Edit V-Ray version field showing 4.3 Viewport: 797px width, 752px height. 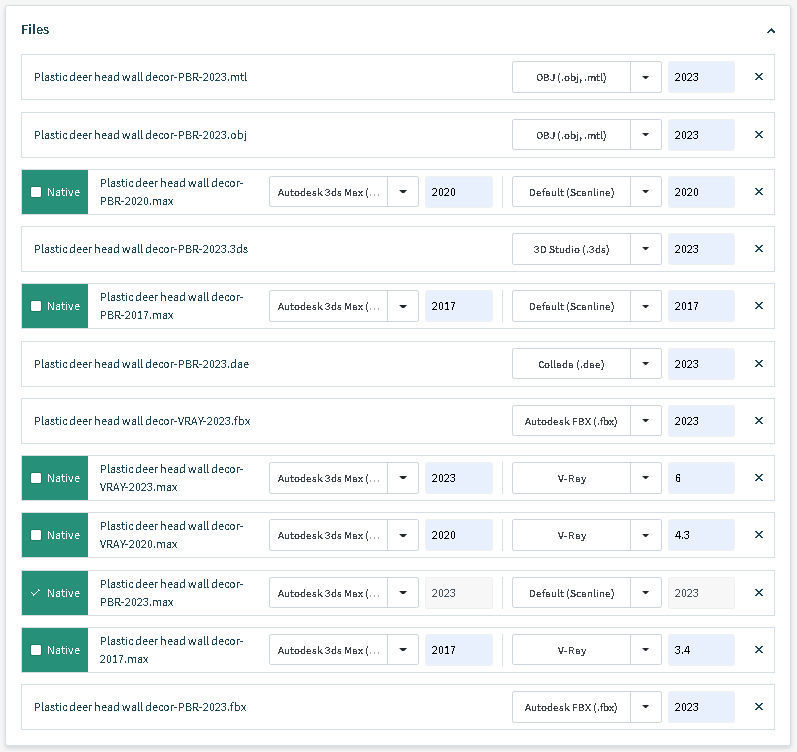coord(700,535)
